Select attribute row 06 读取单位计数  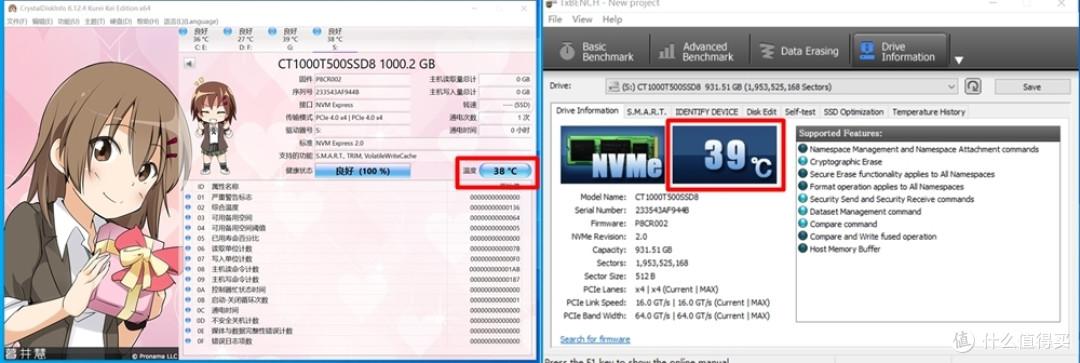point(356,249)
